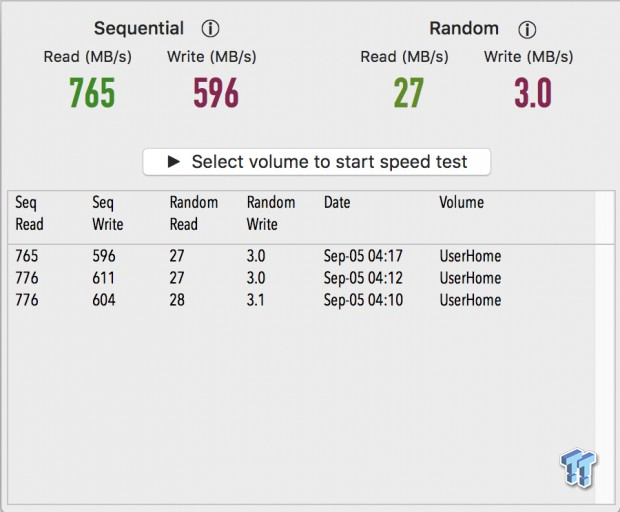Click the Volume column header
This screenshot has height=512, width=620.
click(x=461, y=202)
